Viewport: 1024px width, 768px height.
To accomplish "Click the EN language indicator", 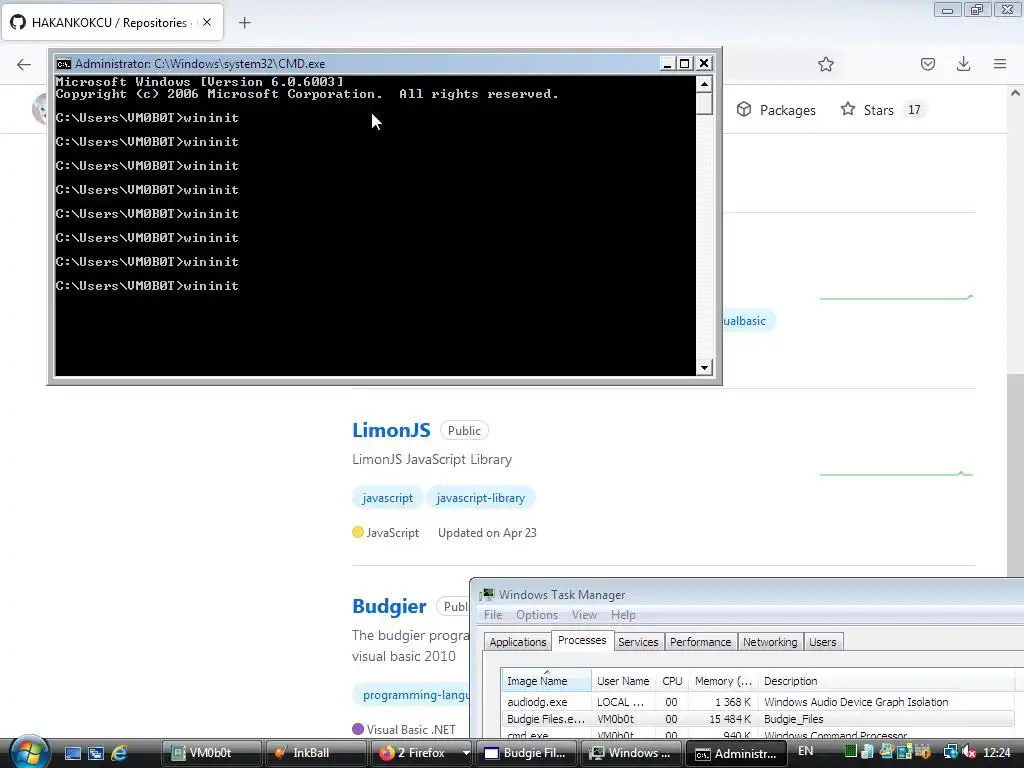I will click(806, 751).
